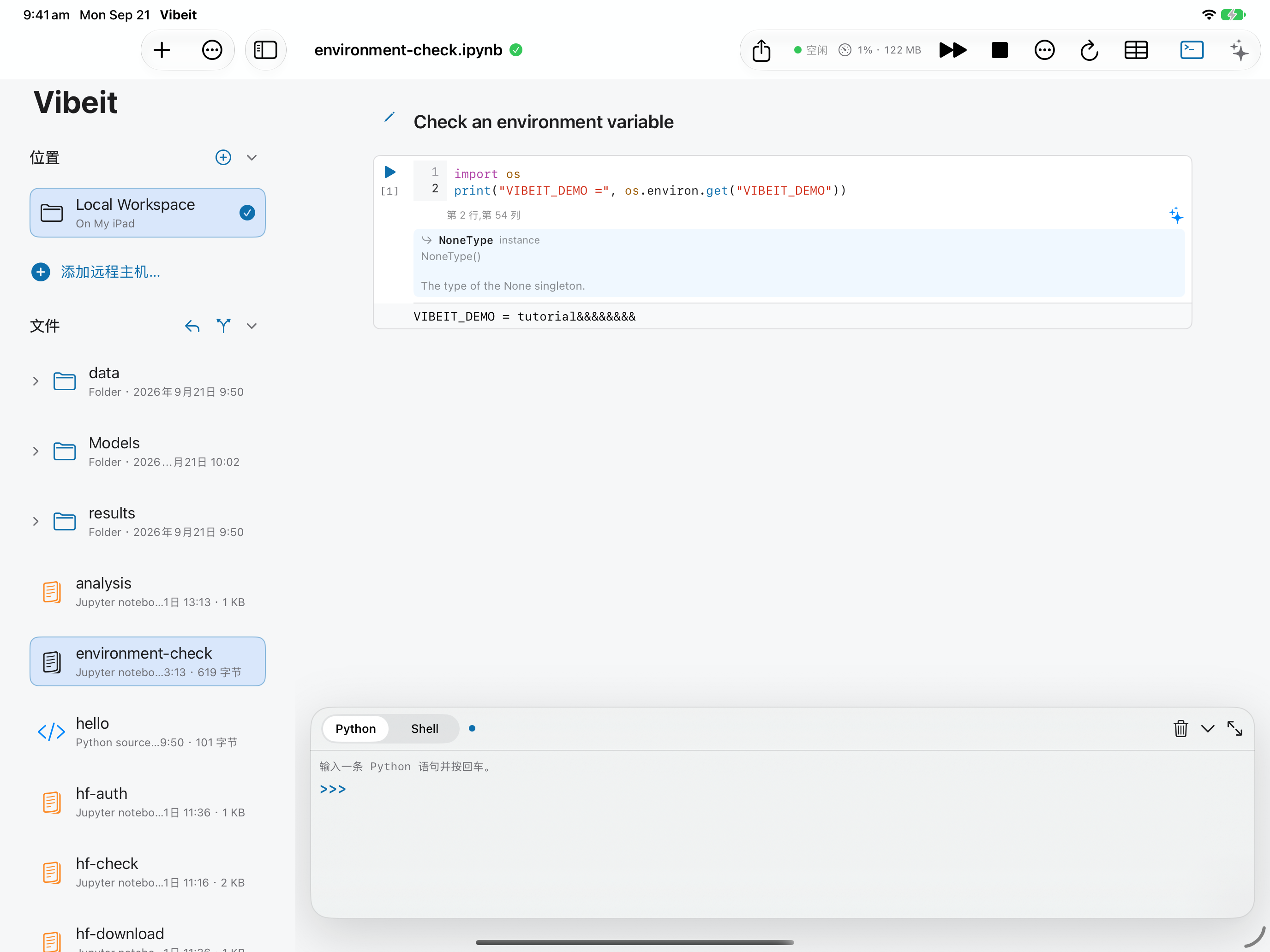Open the notebook options ellipsis next to the stop button

click(1044, 50)
